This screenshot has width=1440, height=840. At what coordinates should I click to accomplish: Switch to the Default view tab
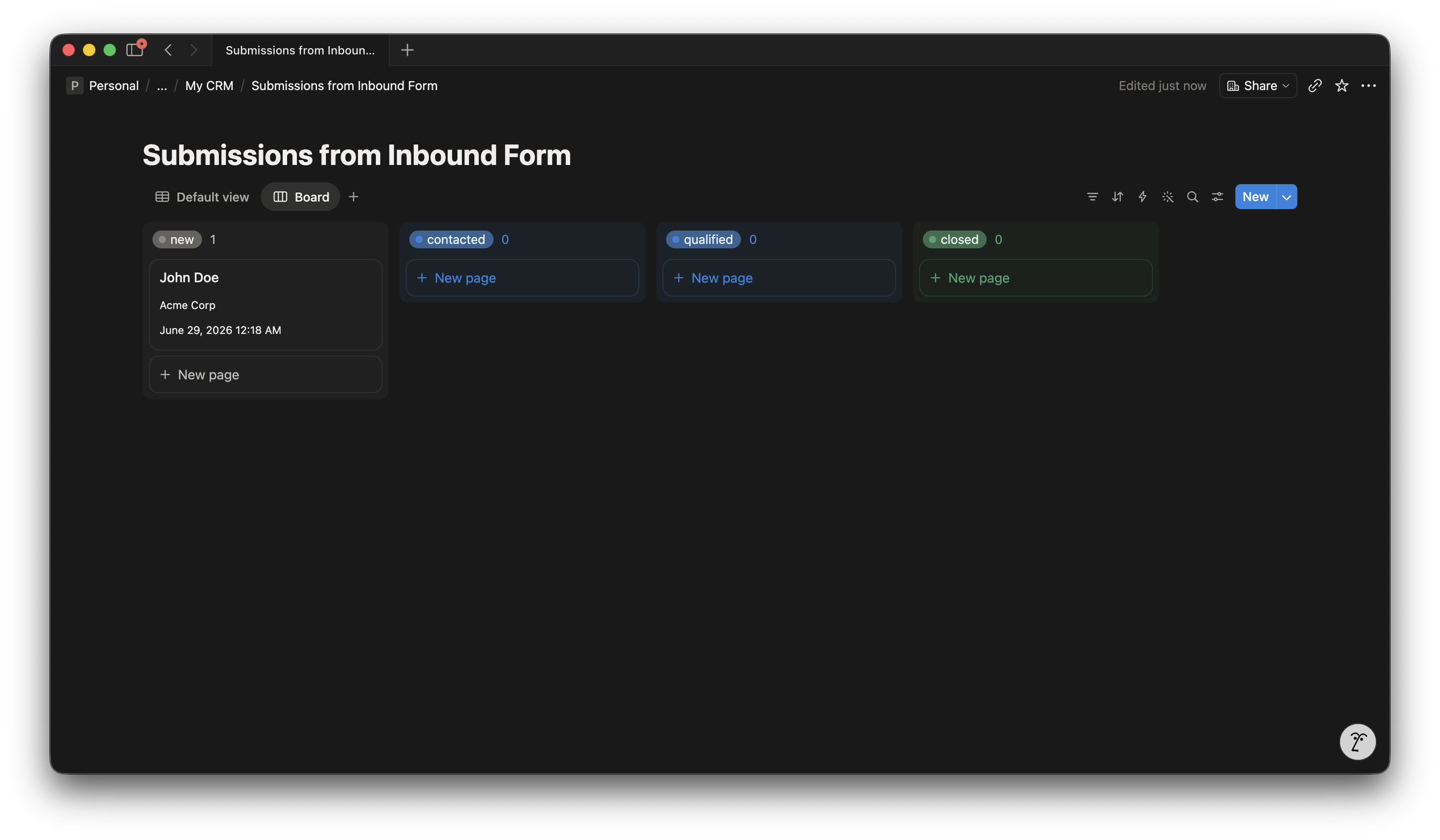[202, 197]
